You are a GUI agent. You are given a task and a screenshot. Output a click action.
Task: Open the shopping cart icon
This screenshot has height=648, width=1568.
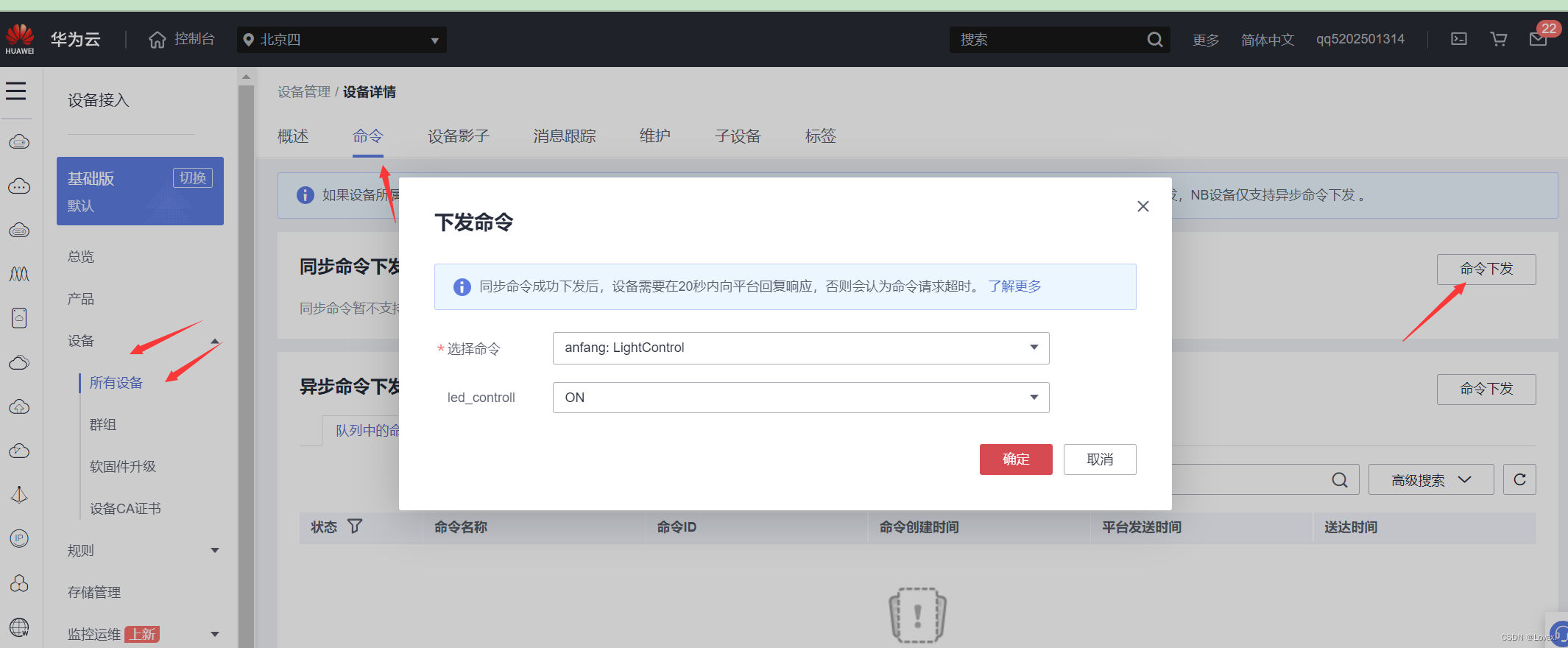tap(1499, 39)
